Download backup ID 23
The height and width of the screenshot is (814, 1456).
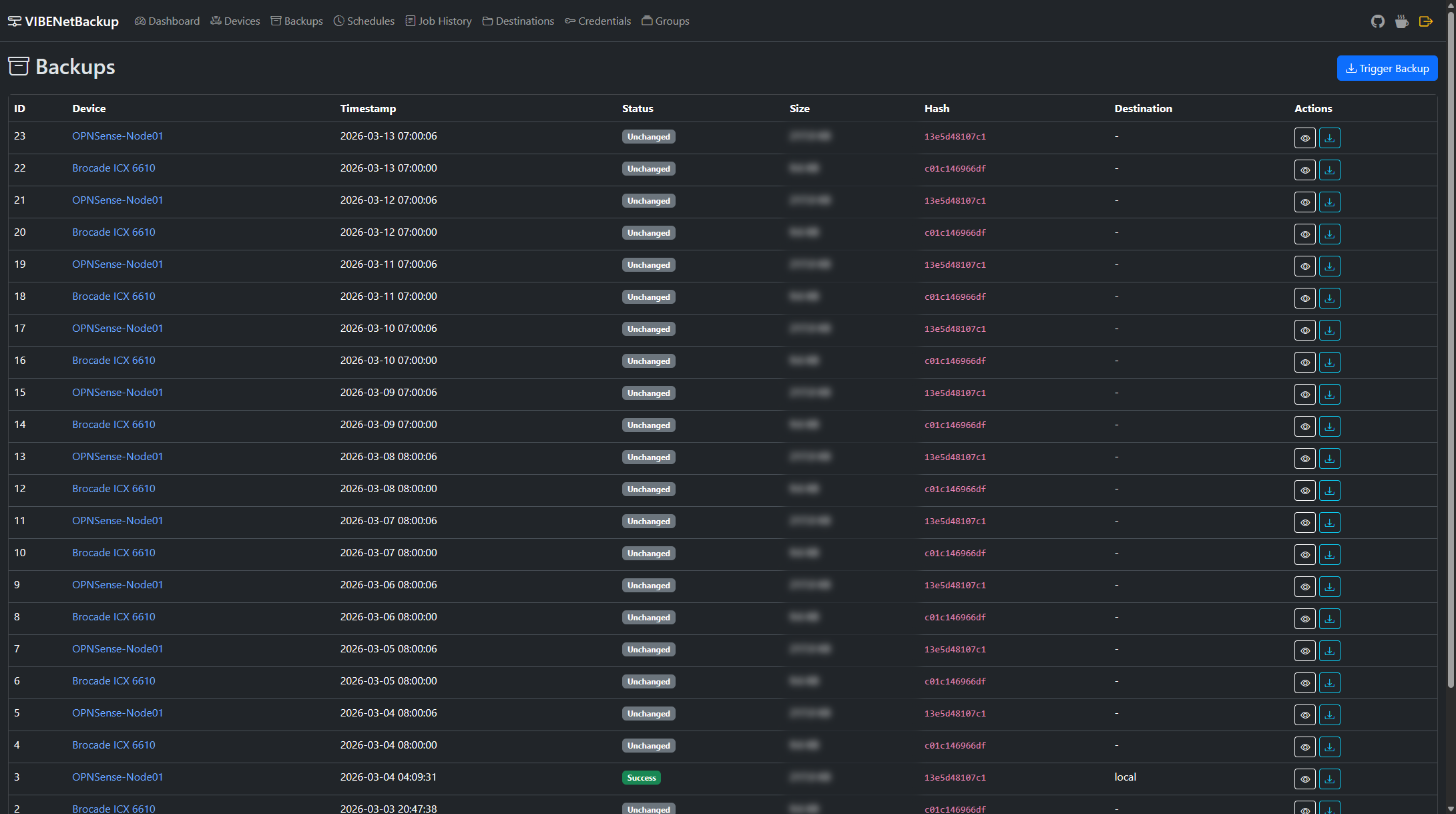coord(1330,138)
